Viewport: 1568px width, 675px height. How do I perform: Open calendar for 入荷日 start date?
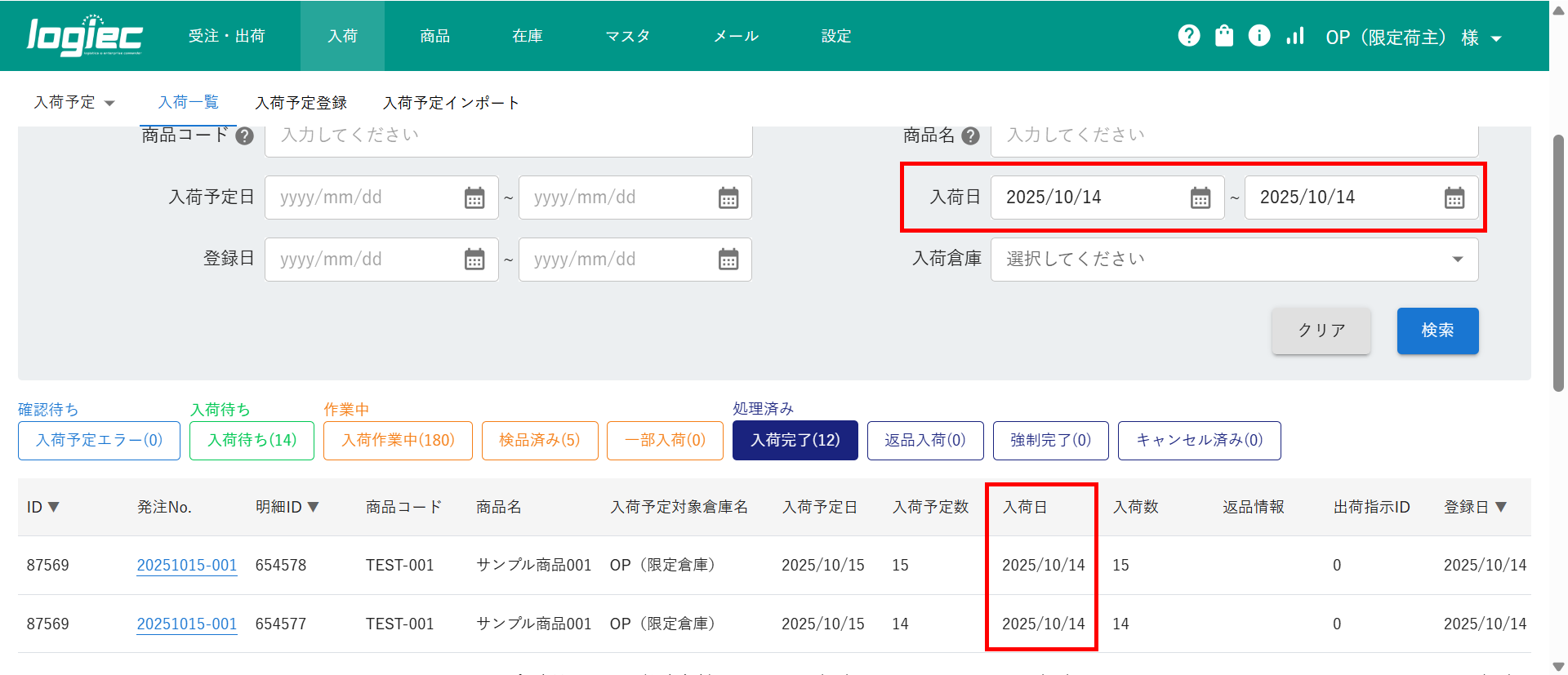pyautogui.click(x=1200, y=198)
